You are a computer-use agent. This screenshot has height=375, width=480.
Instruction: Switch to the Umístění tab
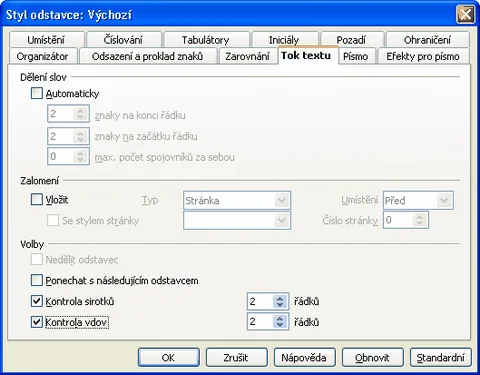pyautogui.click(x=46, y=40)
